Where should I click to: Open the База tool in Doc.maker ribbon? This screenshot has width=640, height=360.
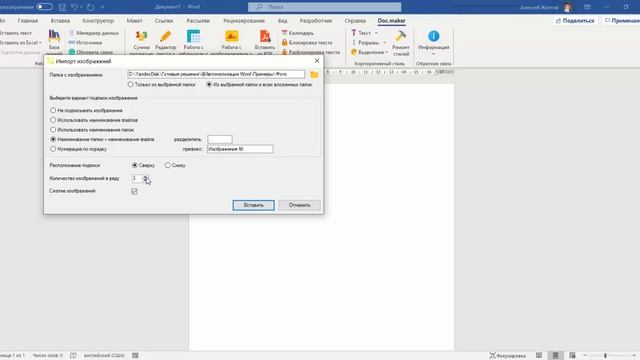pyautogui.click(x=54, y=42)
